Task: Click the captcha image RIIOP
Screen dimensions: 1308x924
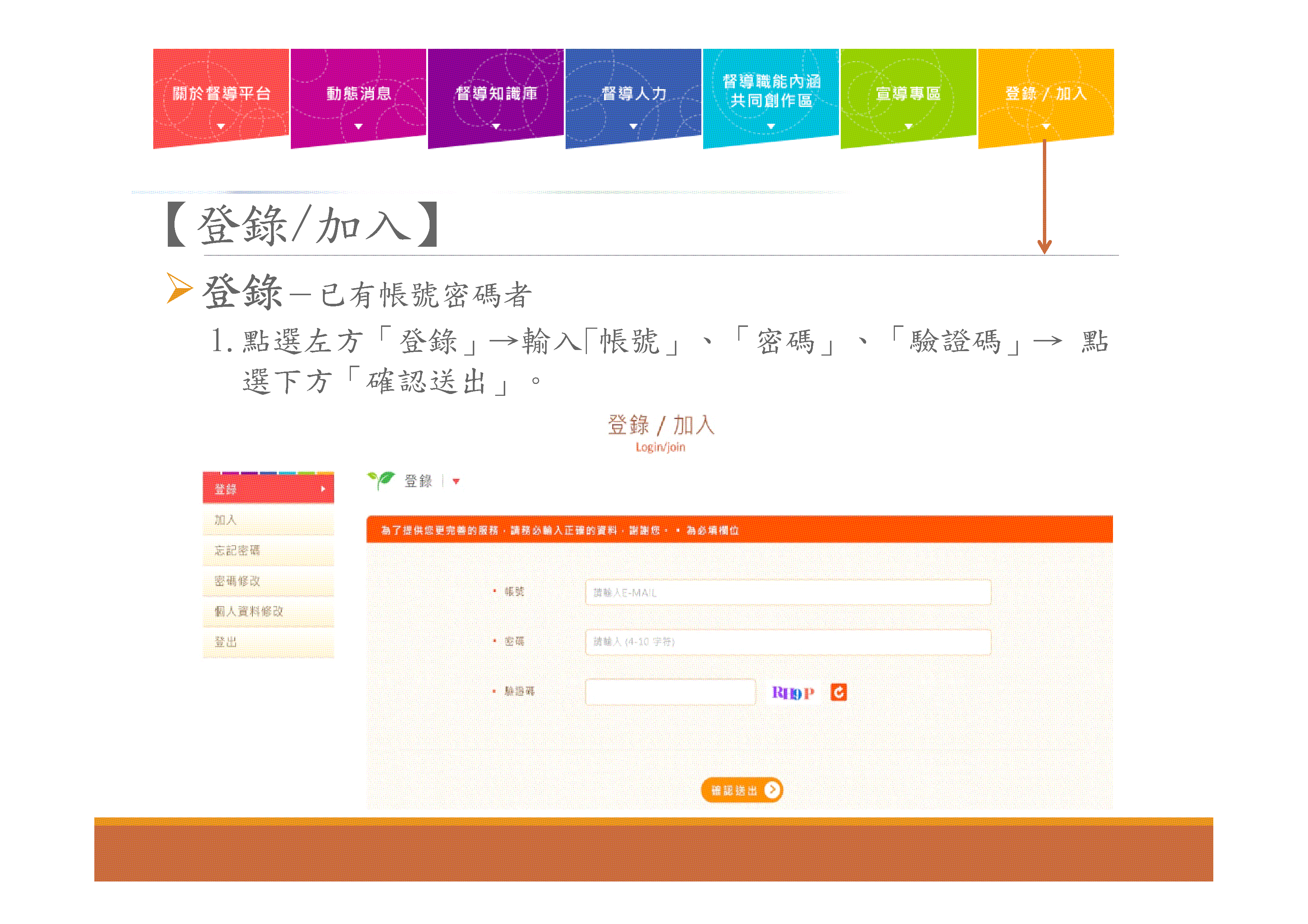Action: (793, 692)
